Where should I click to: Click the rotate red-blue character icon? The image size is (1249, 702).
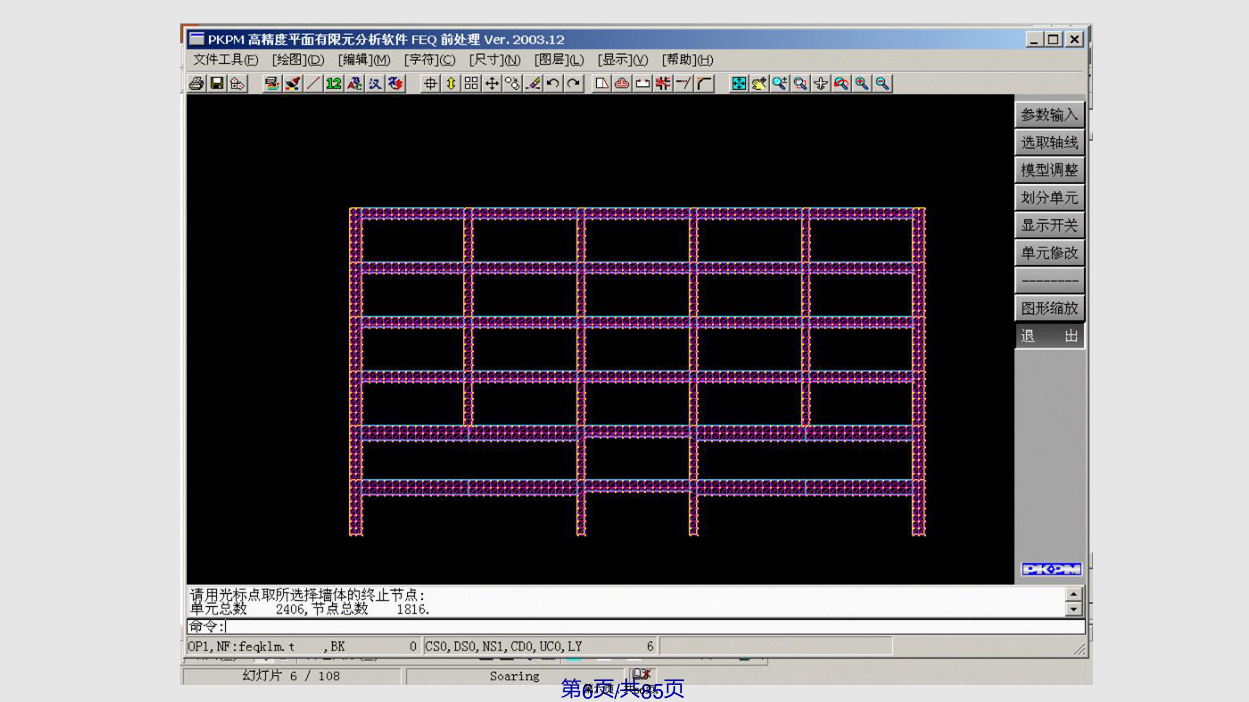coord(396,84)
